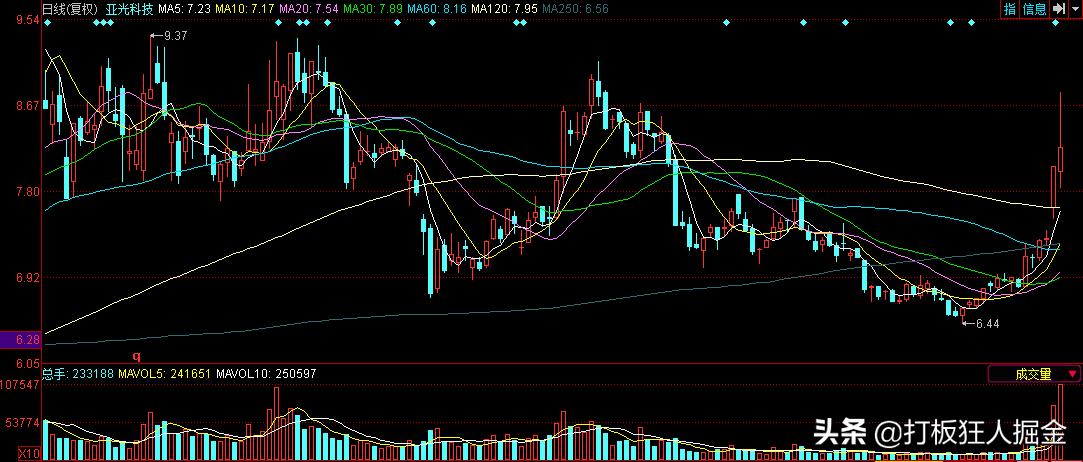Open the 信息 info button
The width and height of the screenshot is (1083, 462).
1034,9
